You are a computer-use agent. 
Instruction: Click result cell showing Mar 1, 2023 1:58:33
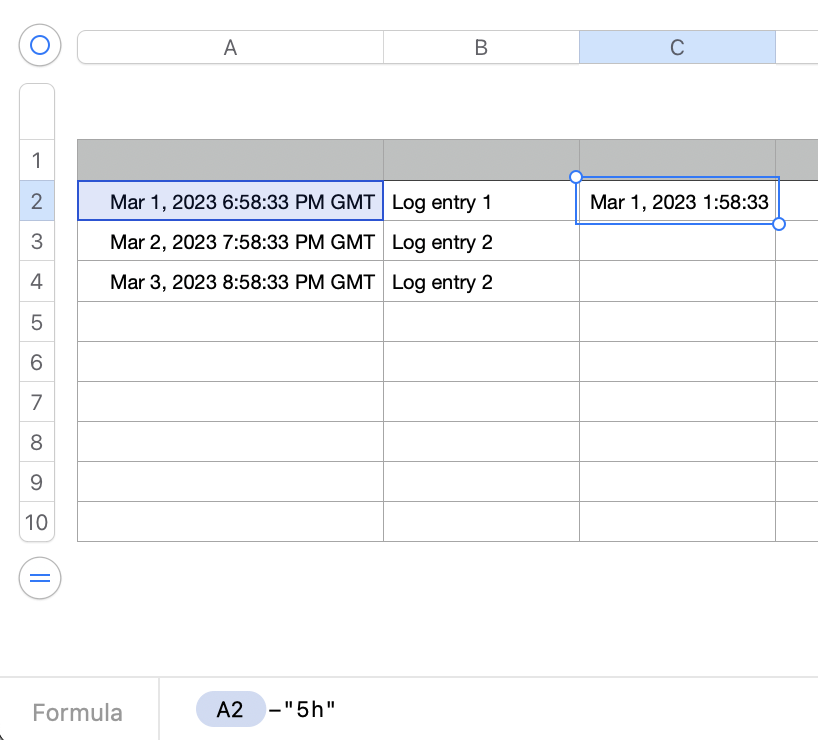678,202
